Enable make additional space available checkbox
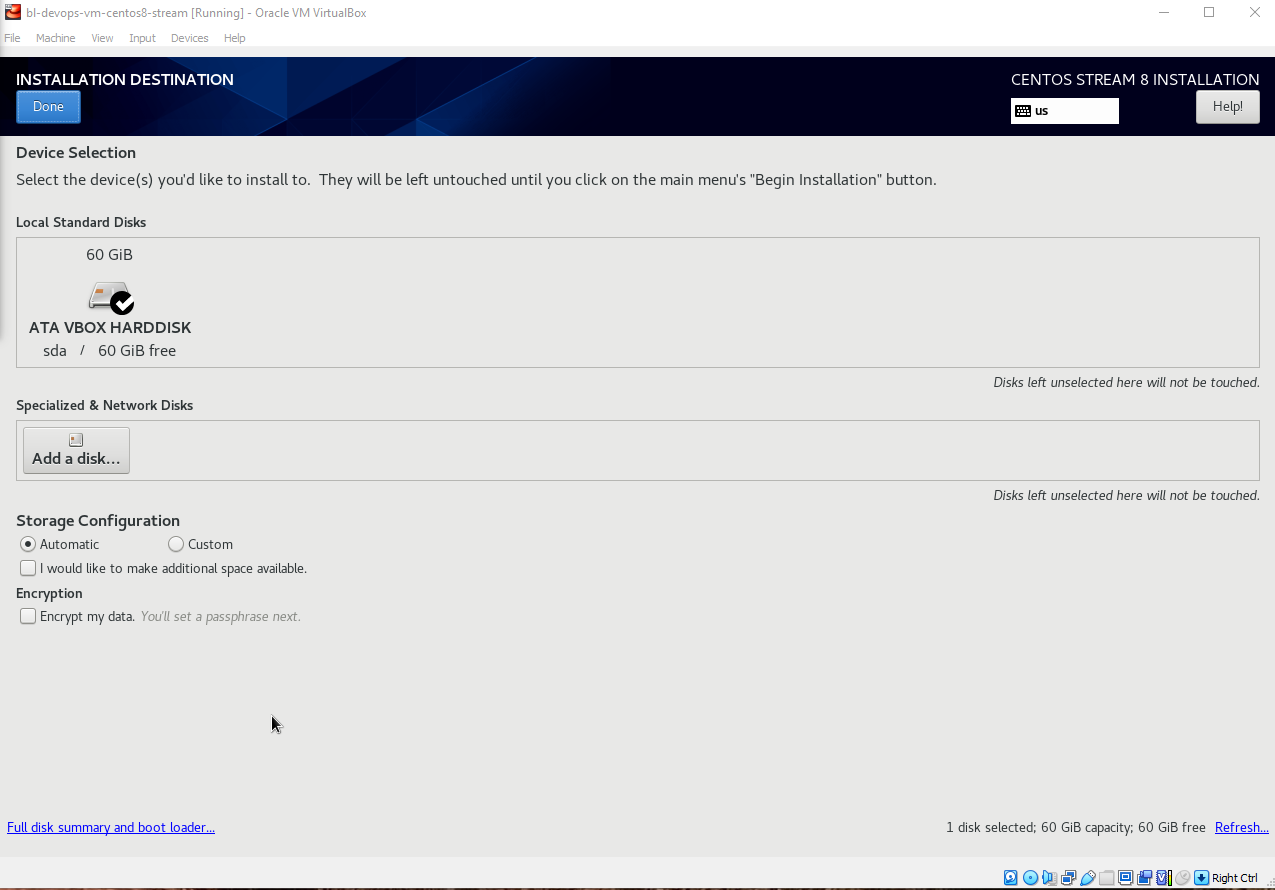 (28, 568)
